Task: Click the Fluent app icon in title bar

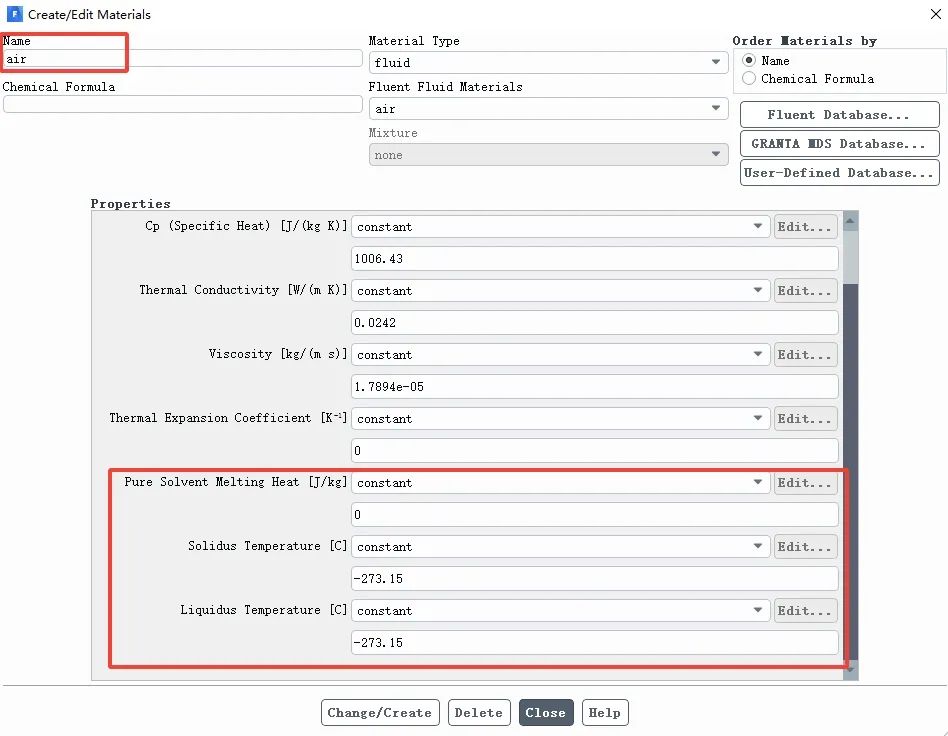Action: (15, 14)
